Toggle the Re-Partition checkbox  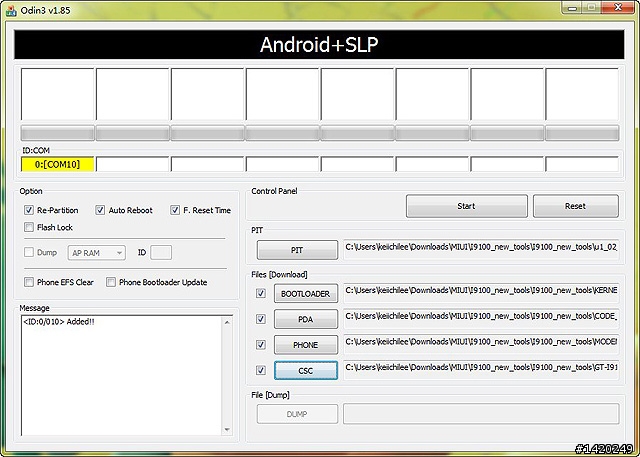click(29, 210)
